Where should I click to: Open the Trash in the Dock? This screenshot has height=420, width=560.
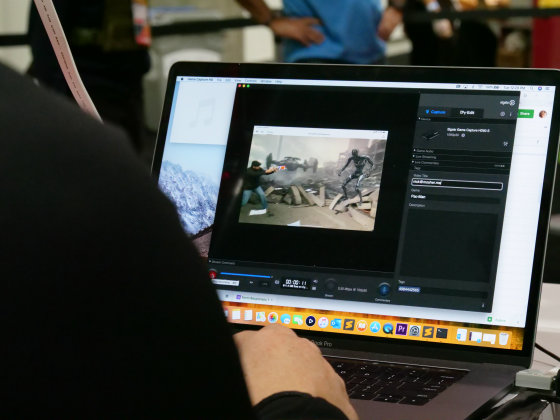click(x=503, y=339)
